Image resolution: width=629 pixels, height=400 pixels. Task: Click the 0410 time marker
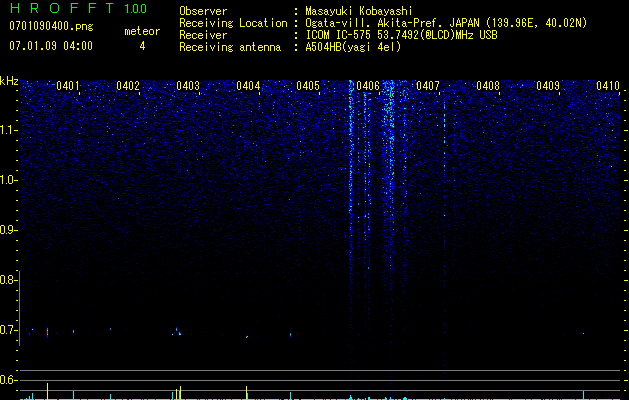(x=608, y=86)
